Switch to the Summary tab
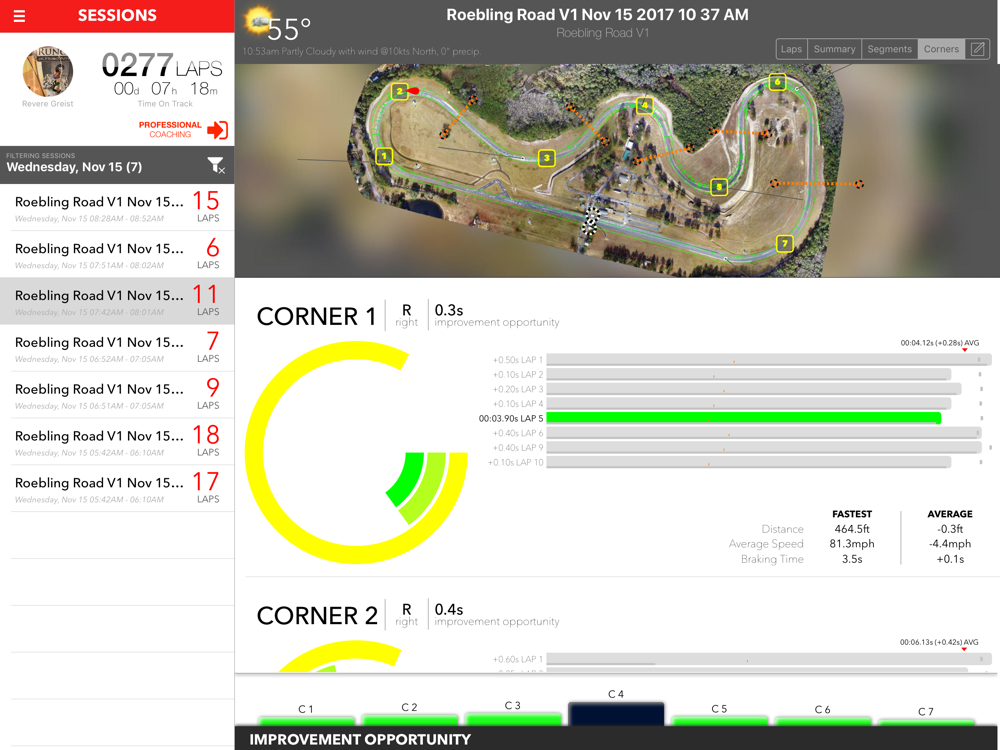This screenshot has width=1000, height=750. coord(834,49)
